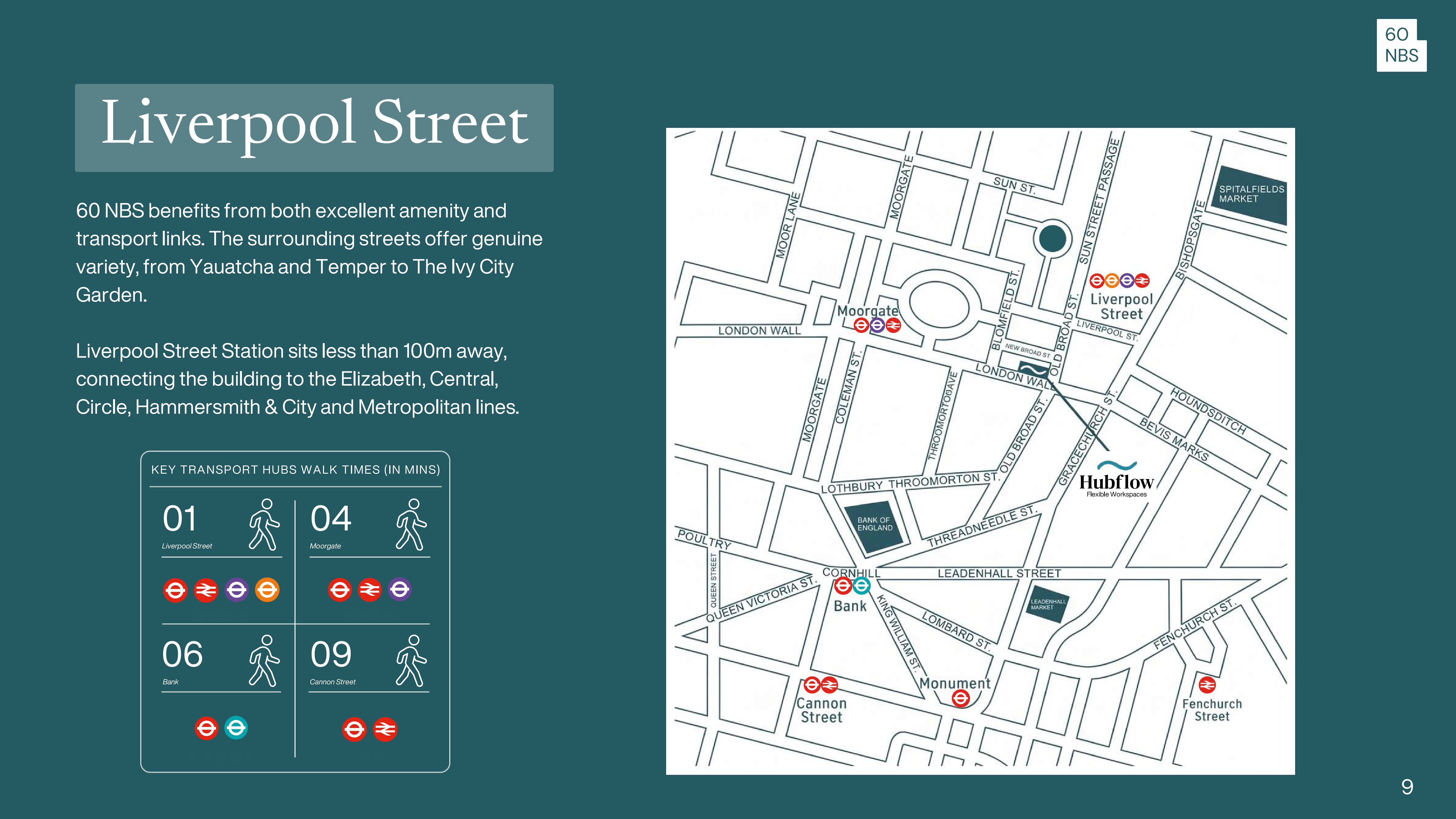Click the walking figure icon beside 06
Viewport: 1456px width, 819px height.
(x=265, y=661)
